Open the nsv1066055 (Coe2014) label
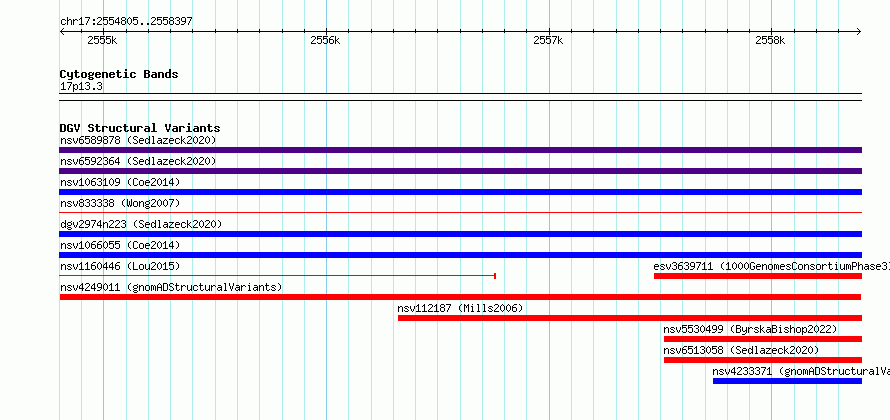This screenshot has height=420, width=890. 120,245
